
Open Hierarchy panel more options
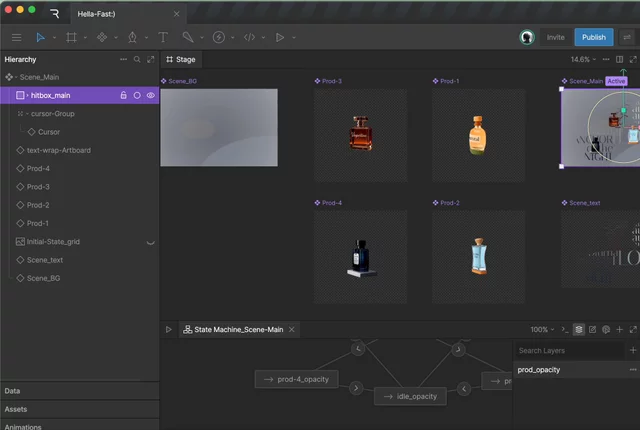[x=123, y=60]
